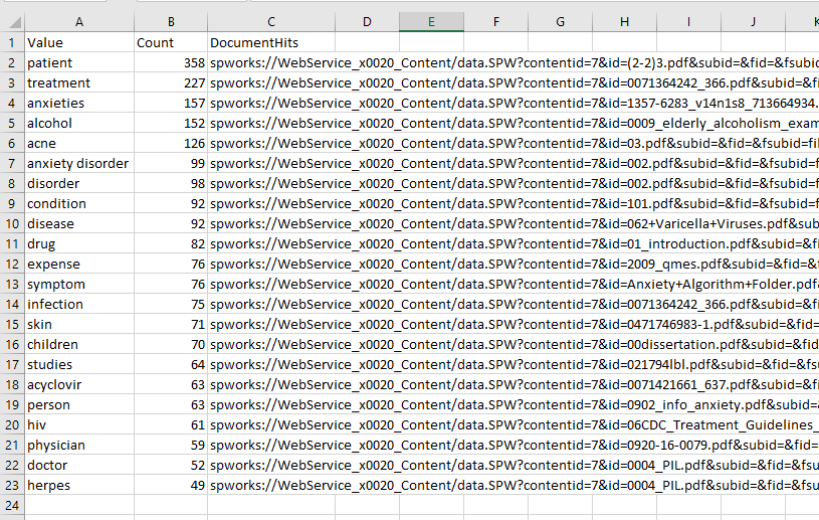This screenshot has width=819, height=520.
Task: Select column F header
Action: [x=496, y=22]
